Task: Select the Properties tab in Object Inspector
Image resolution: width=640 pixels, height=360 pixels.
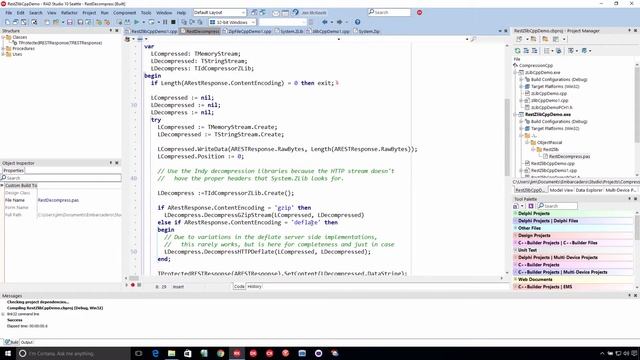Action: pyautogui.click(x=13, y=171)
